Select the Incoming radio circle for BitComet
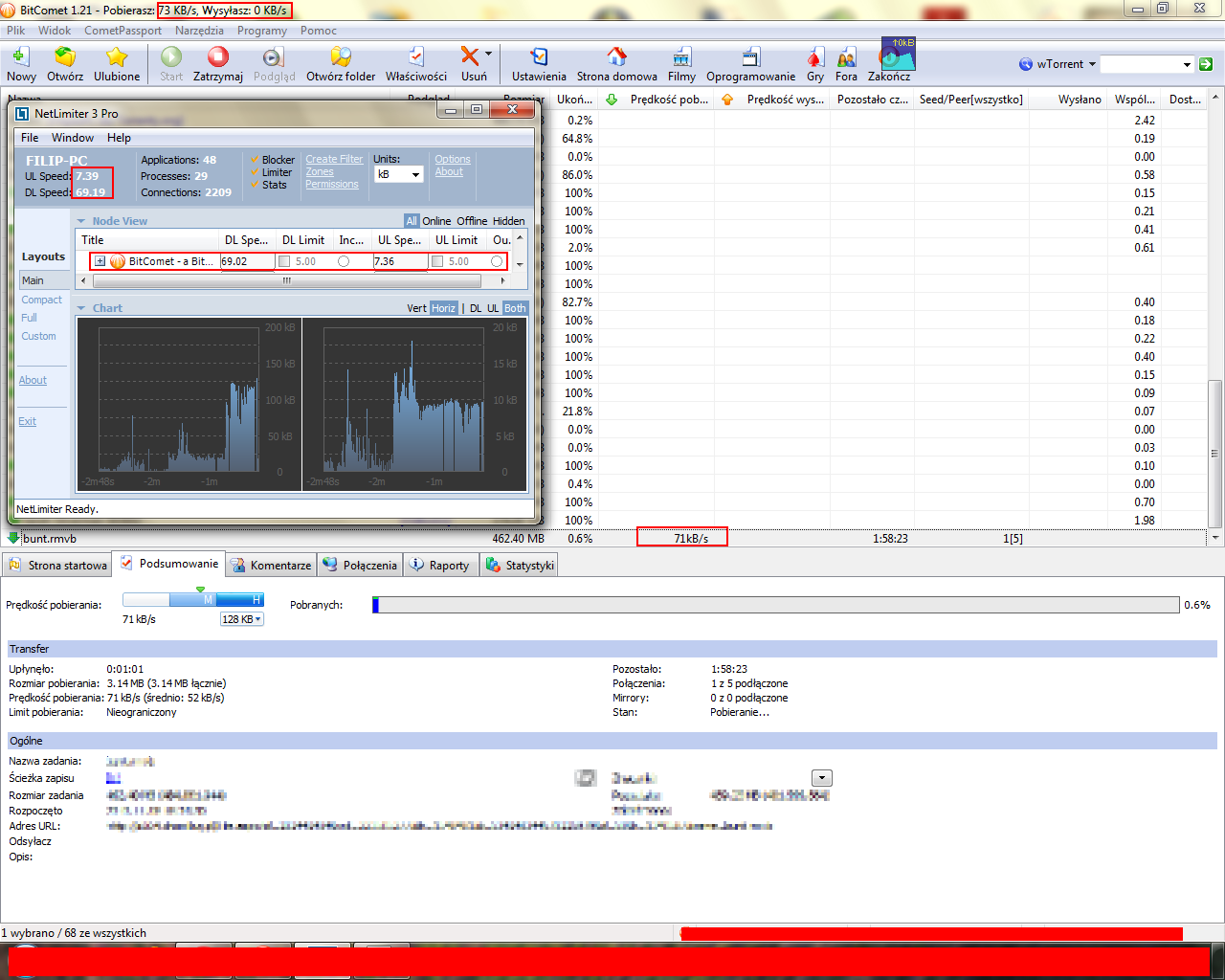 [344, 261]
